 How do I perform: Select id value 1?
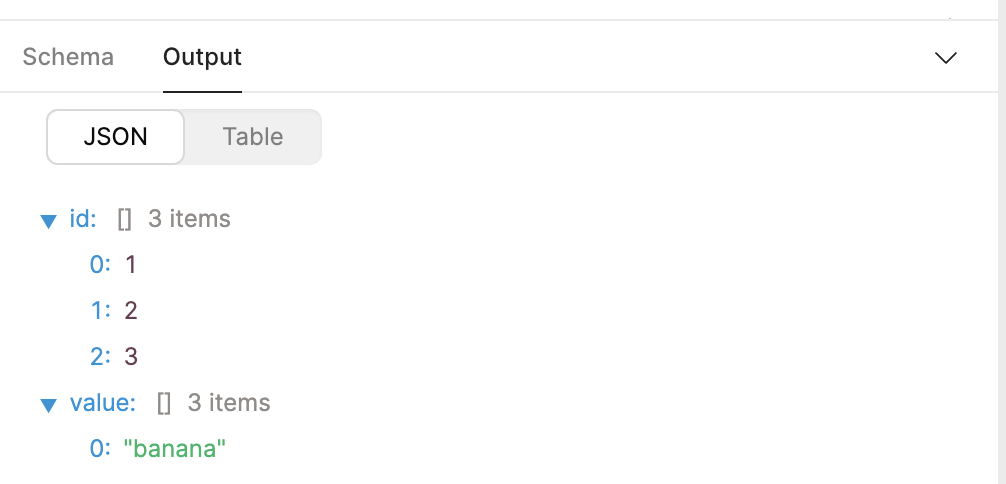tap(130, 265)
